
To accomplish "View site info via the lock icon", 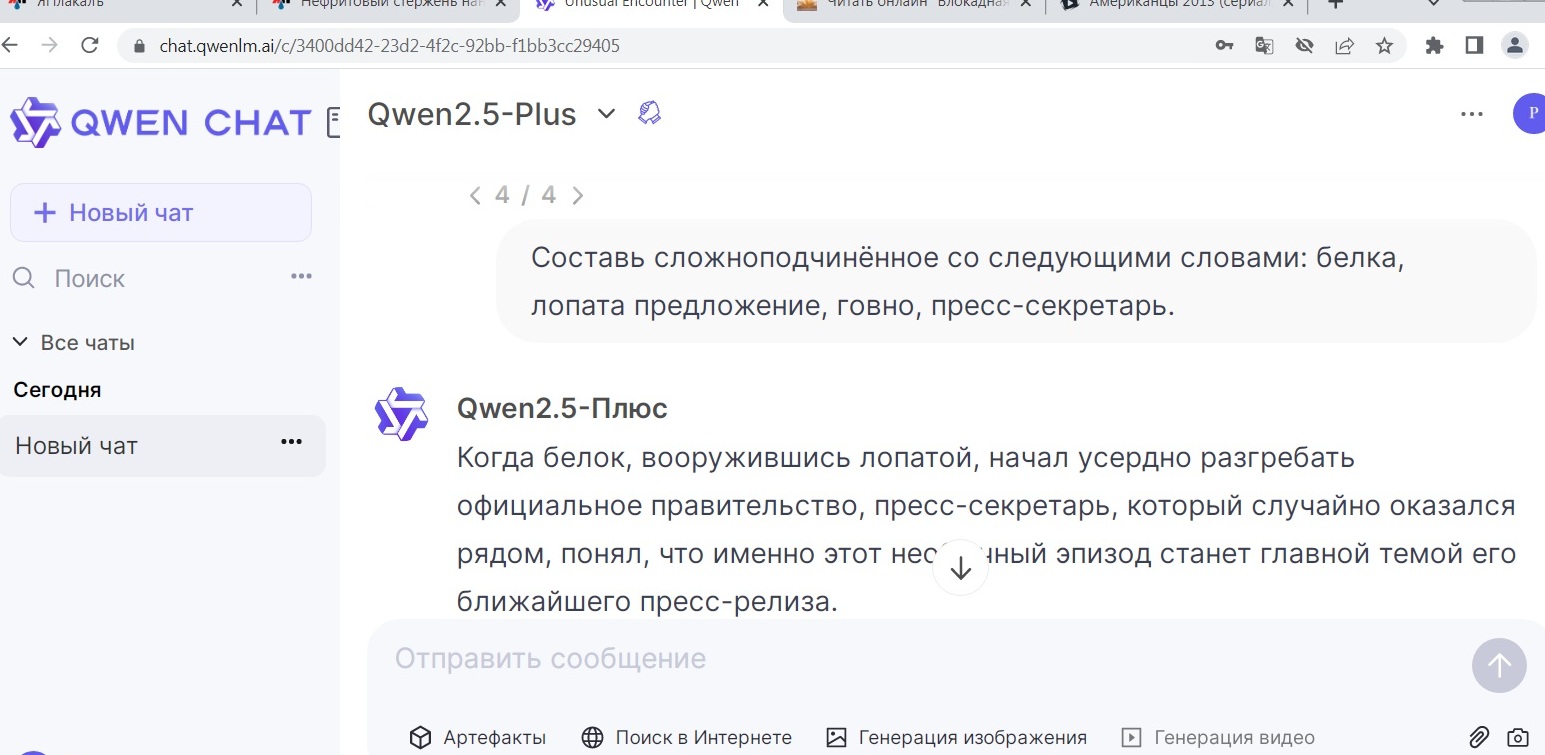I will pyautogui.click(x=139, y=46).
